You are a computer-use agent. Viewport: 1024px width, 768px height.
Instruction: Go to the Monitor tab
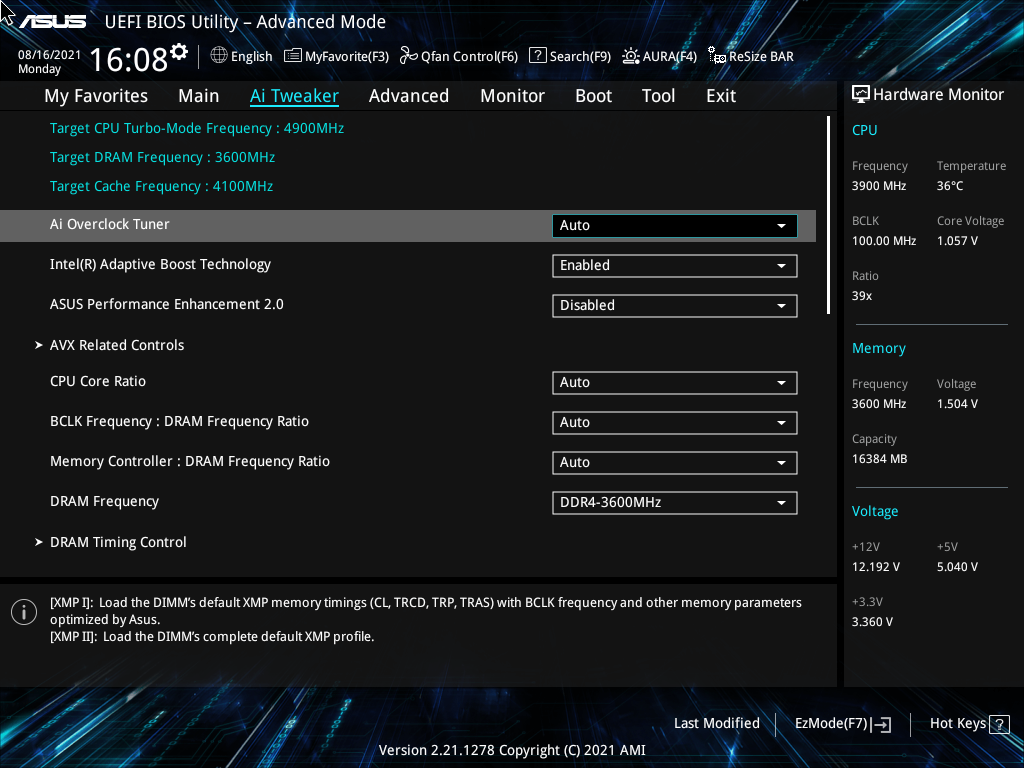513,96
